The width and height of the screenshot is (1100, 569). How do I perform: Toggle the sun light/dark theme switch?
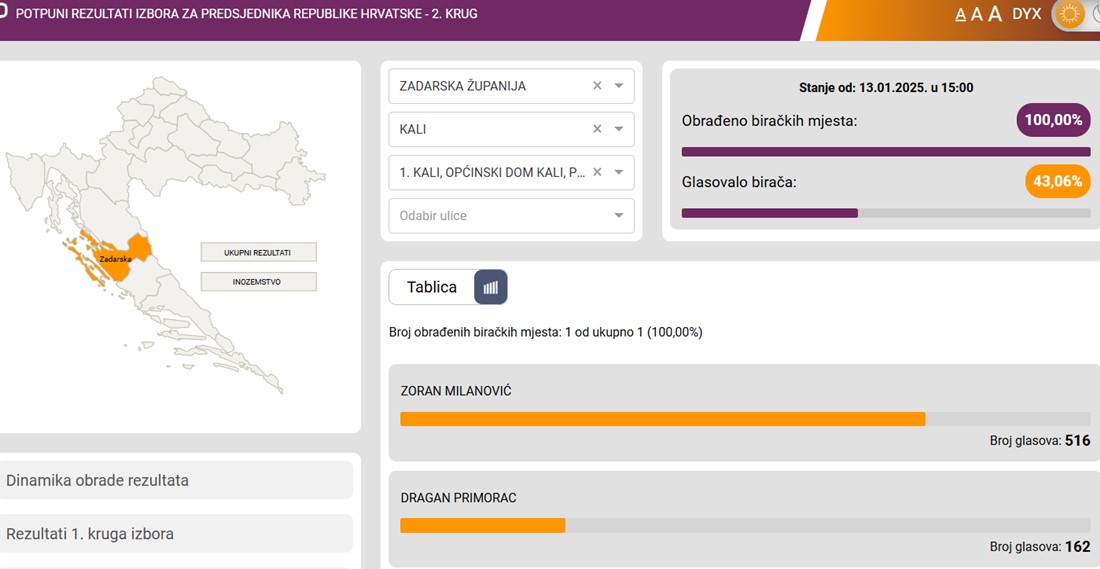1071,15
